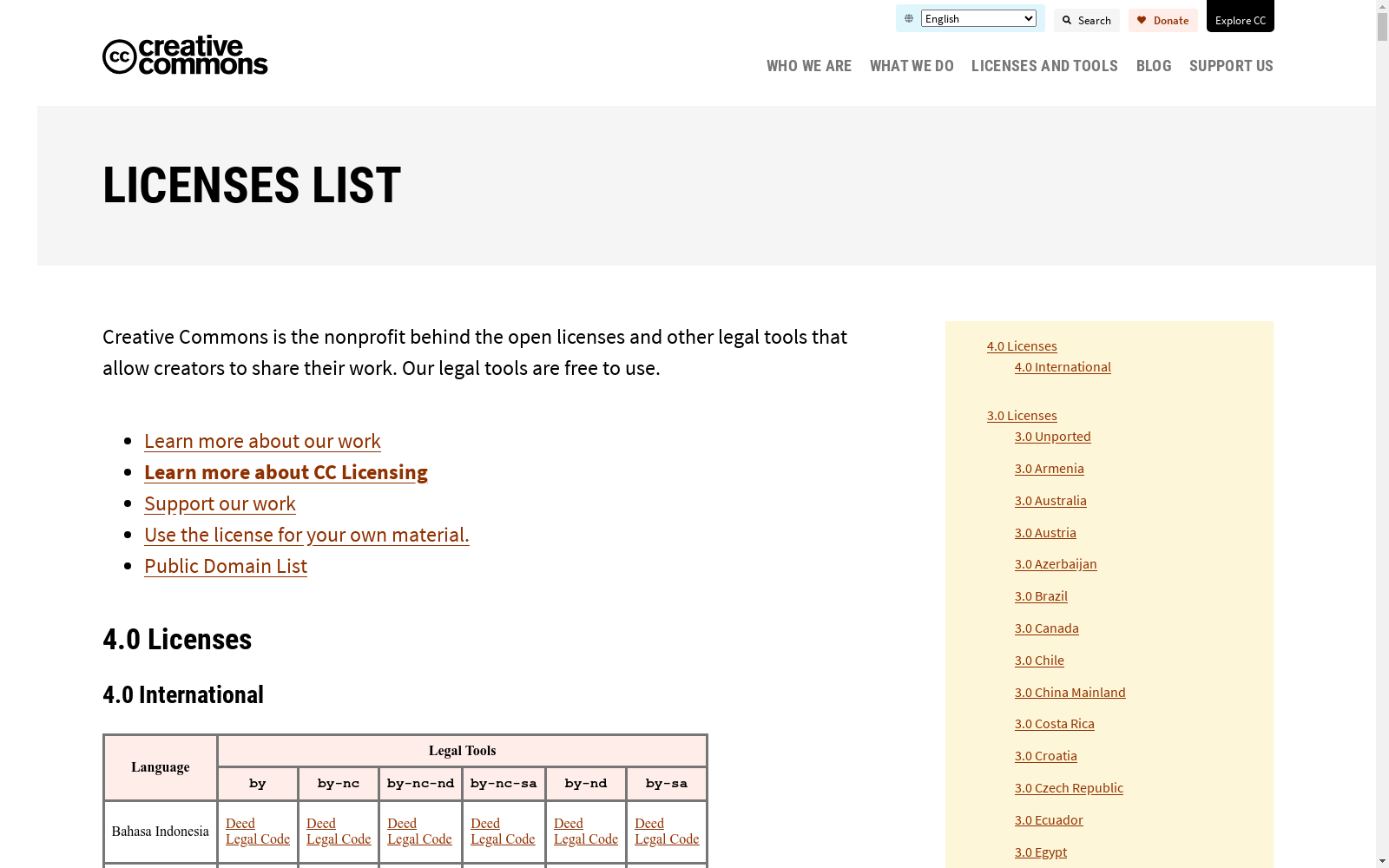
Task: Select 3.0 Chile in sidebar
Action: (x=1039, y=660)
